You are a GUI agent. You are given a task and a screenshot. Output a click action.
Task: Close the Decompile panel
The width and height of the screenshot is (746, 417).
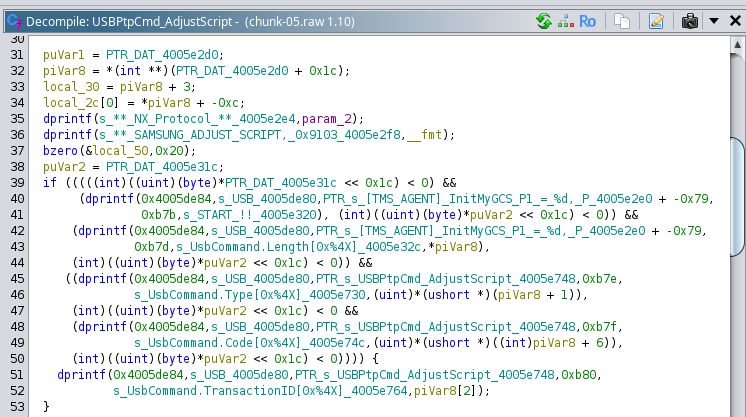[x=735, y=21]
